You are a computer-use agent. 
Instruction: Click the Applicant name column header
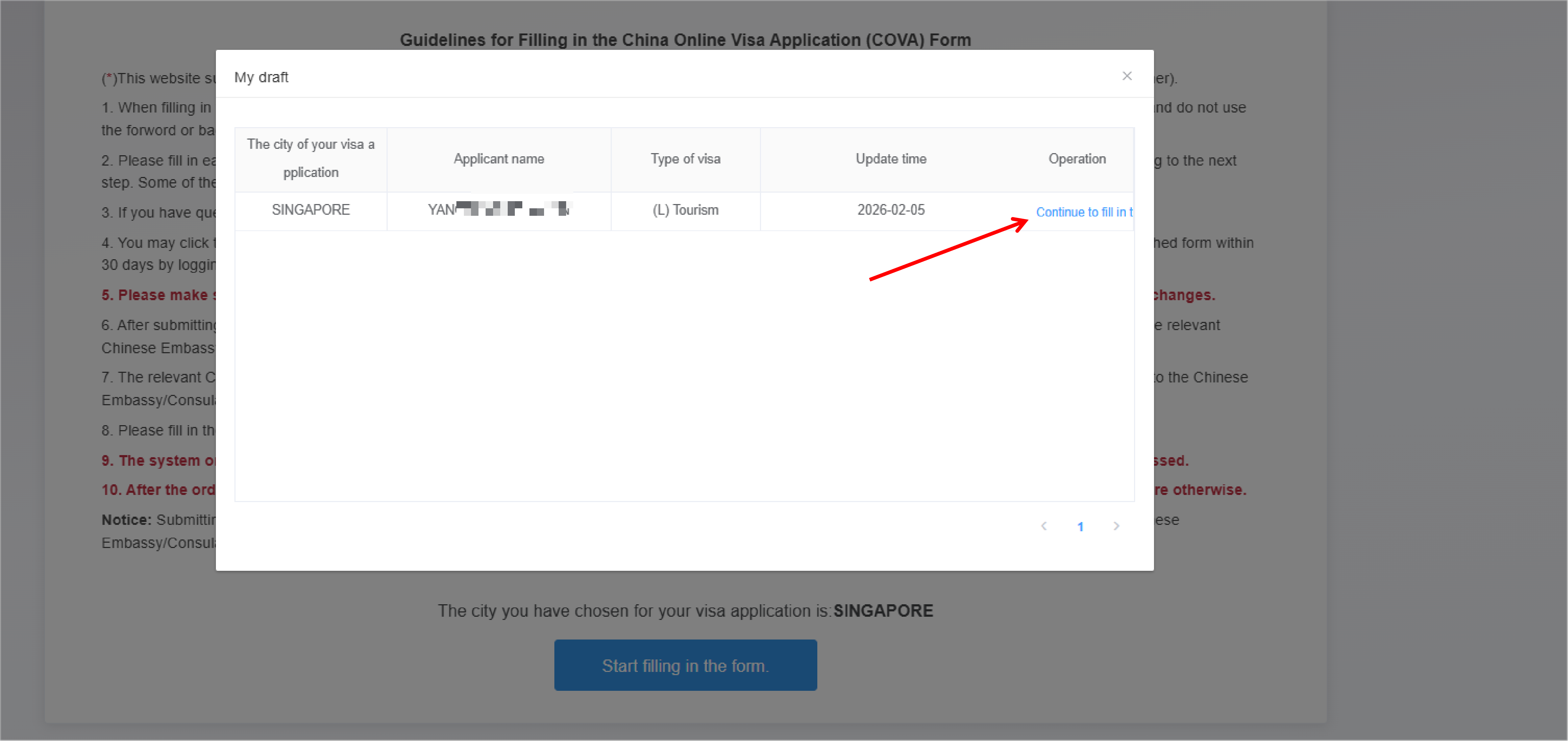point(498,159)
